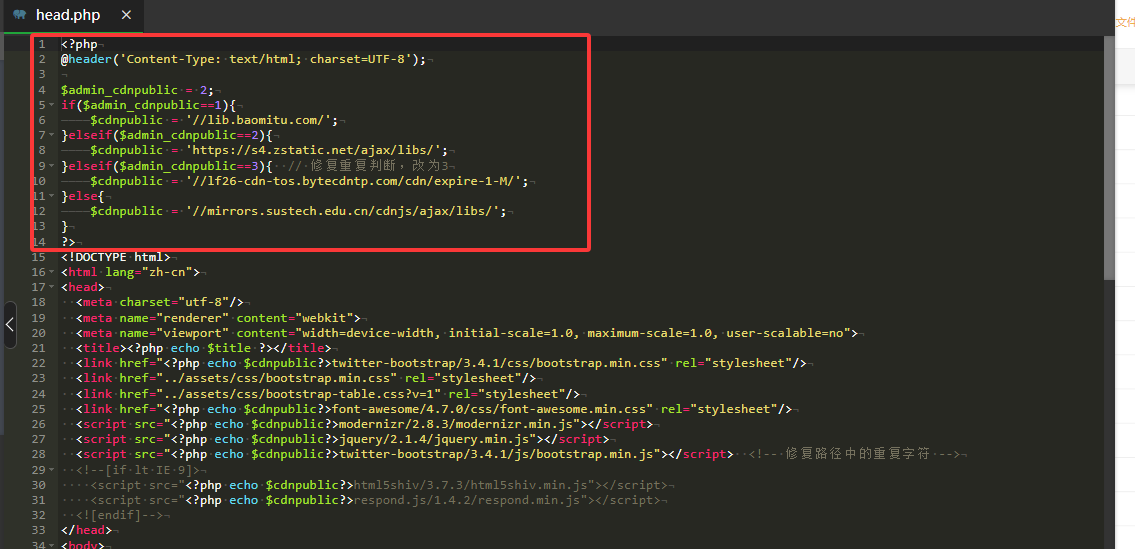Expand the side panel using the left arrow handle
This screenshot has height=549, width=1135.
click(9, 324)
